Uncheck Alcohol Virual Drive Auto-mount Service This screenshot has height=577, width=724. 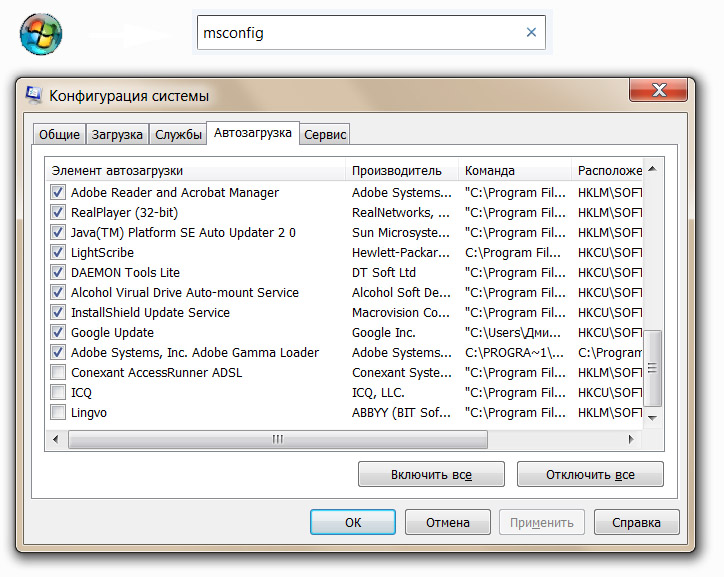58,292
